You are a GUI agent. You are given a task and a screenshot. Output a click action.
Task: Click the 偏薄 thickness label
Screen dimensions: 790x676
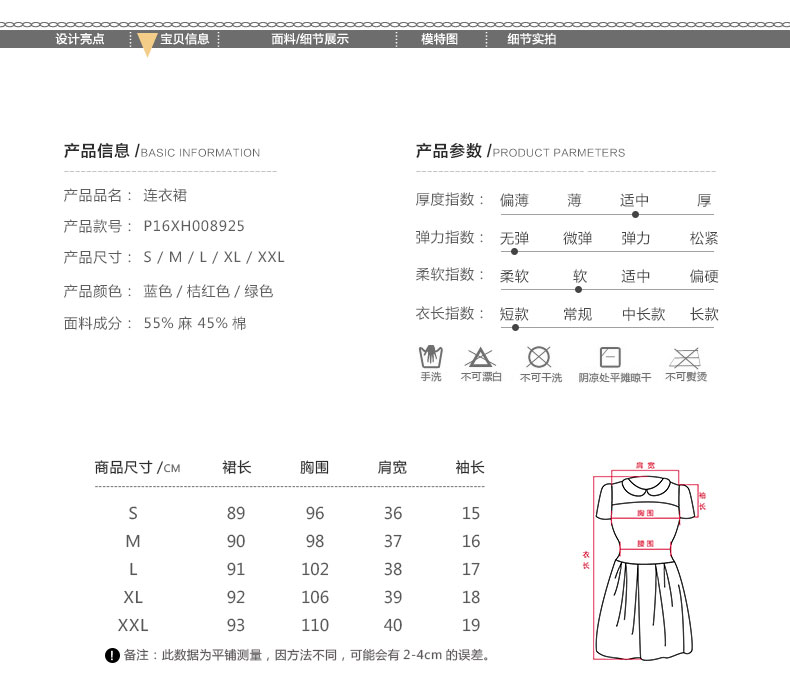[x=514, y=200]
